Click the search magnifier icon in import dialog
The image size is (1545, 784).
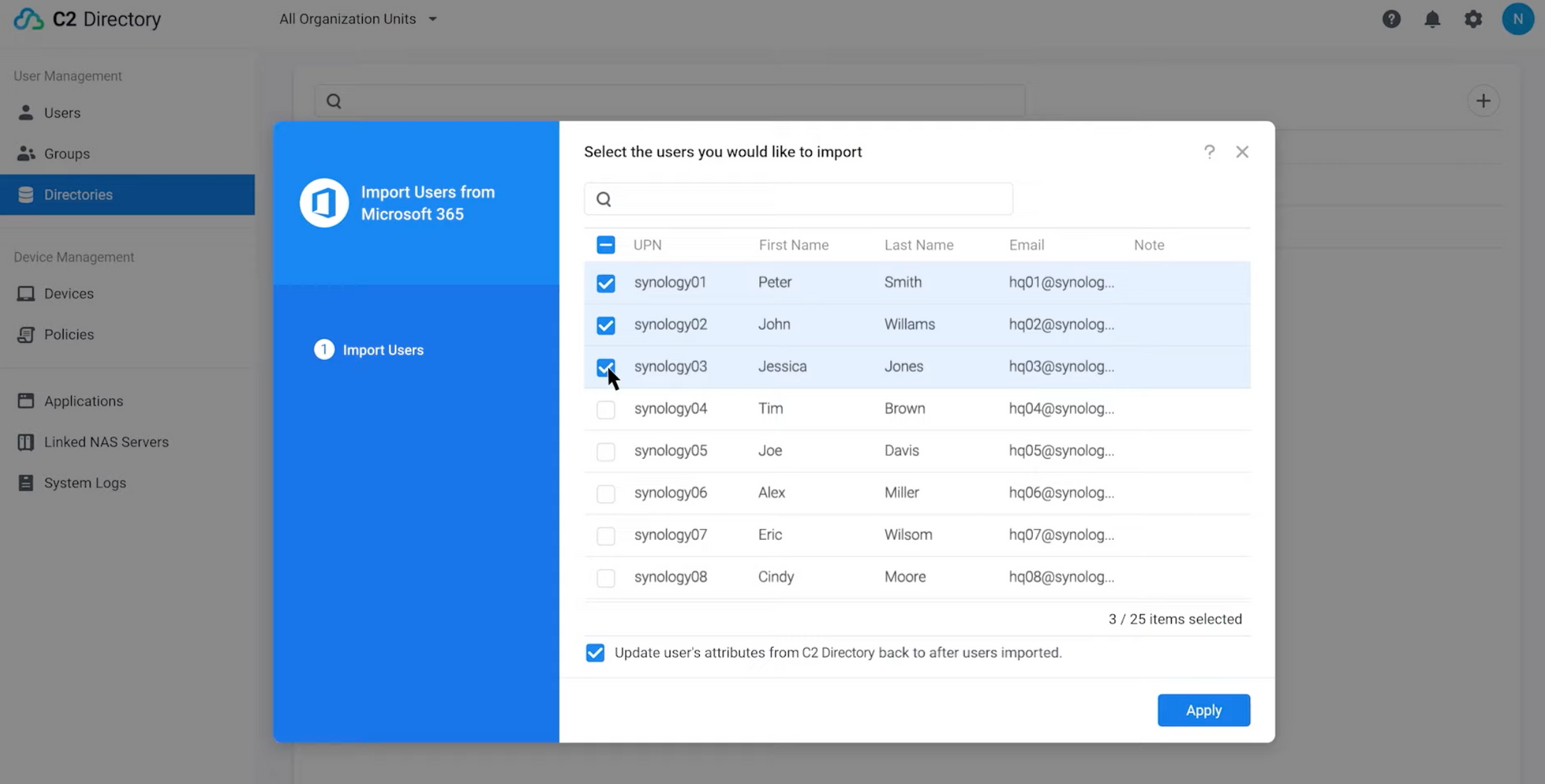604,199
